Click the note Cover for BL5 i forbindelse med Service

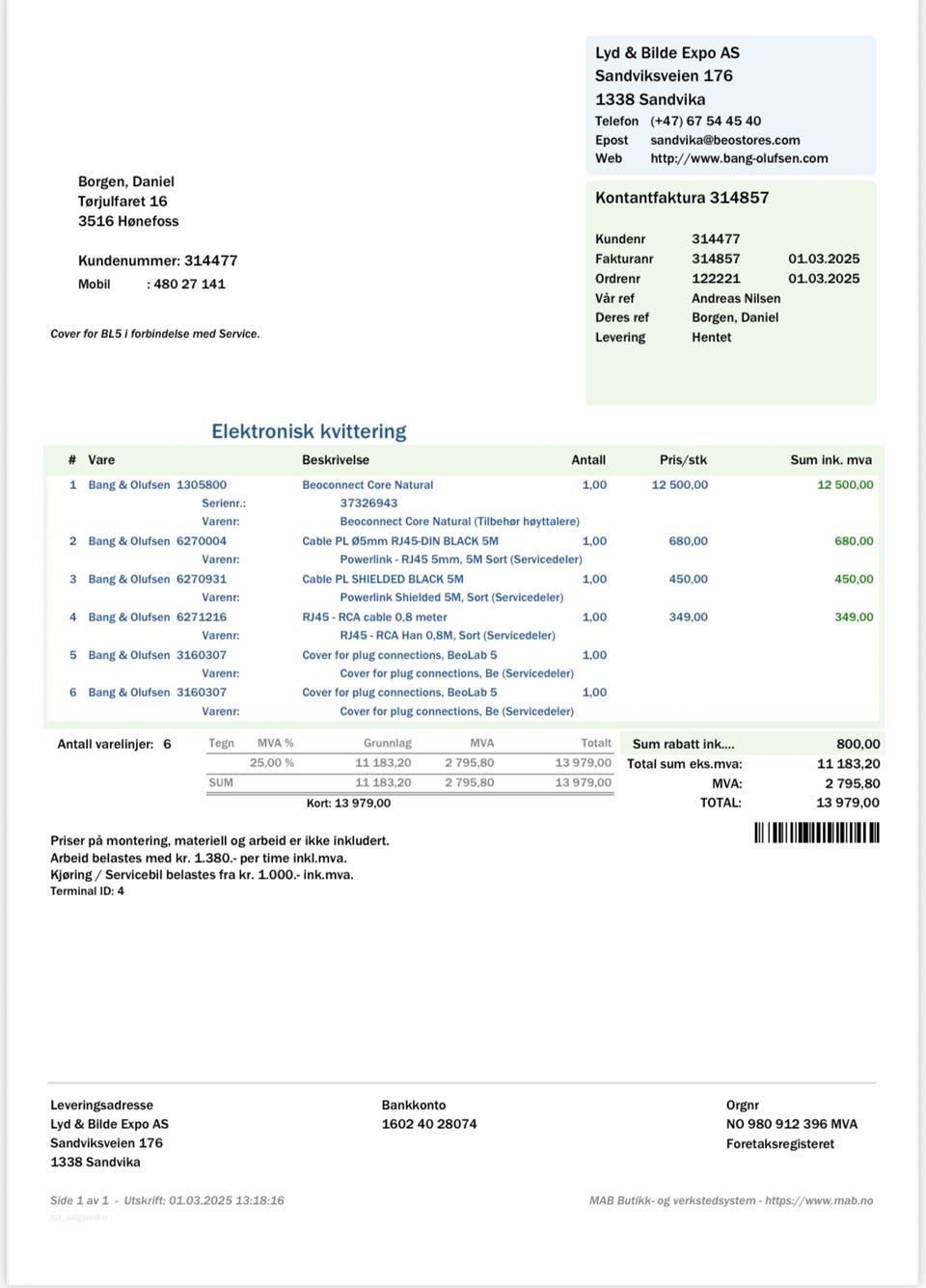click(154, 334)
